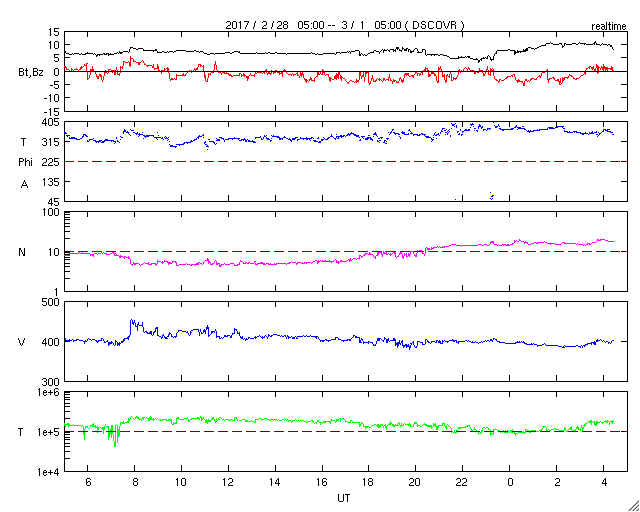Click the '45' tick of the Phi panel
Image resolution: width=640 pixels, height=512 pixels.
[53, 202]
